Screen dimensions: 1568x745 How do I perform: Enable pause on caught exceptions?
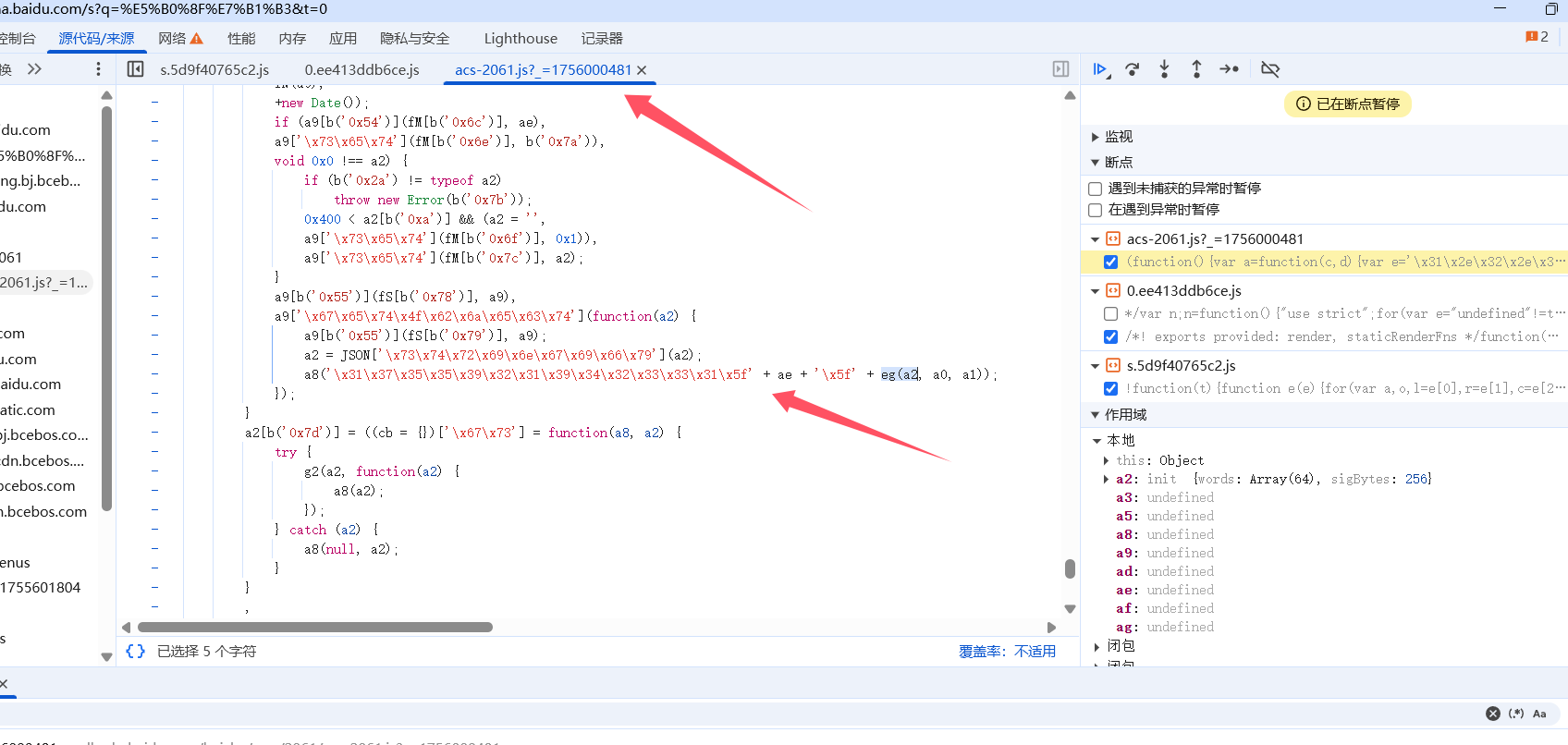click(x=1096, y=210)
